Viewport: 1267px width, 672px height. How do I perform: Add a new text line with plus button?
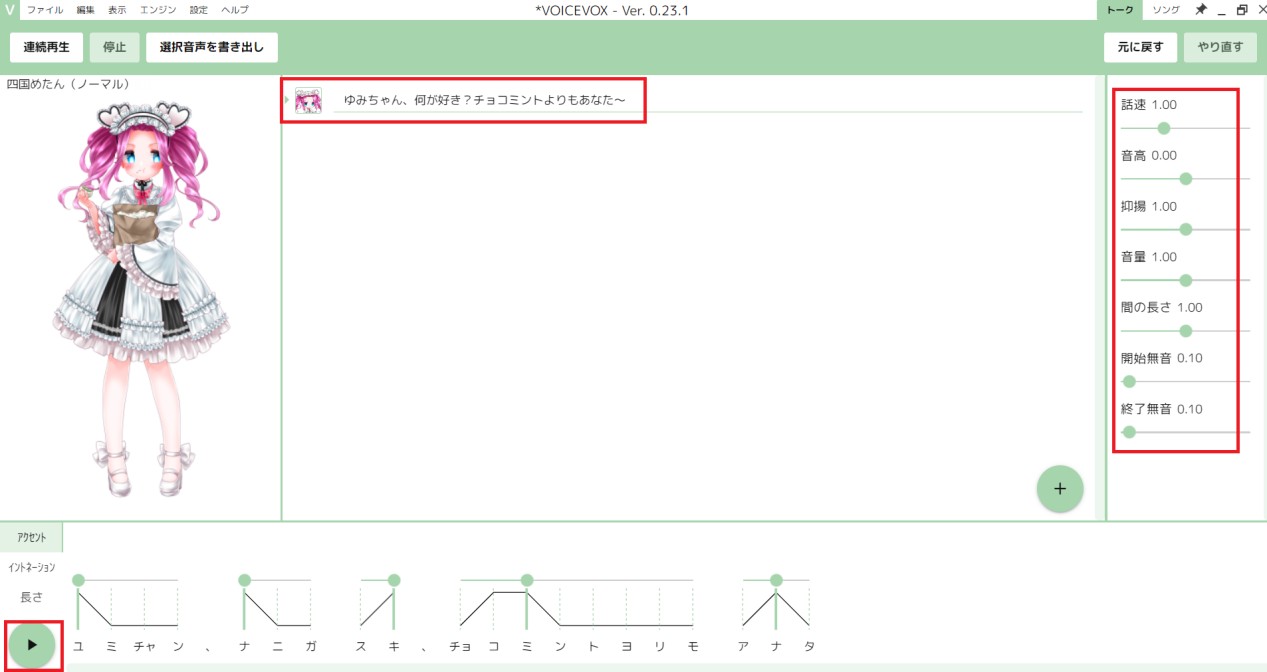click(x=1060, y=489)
